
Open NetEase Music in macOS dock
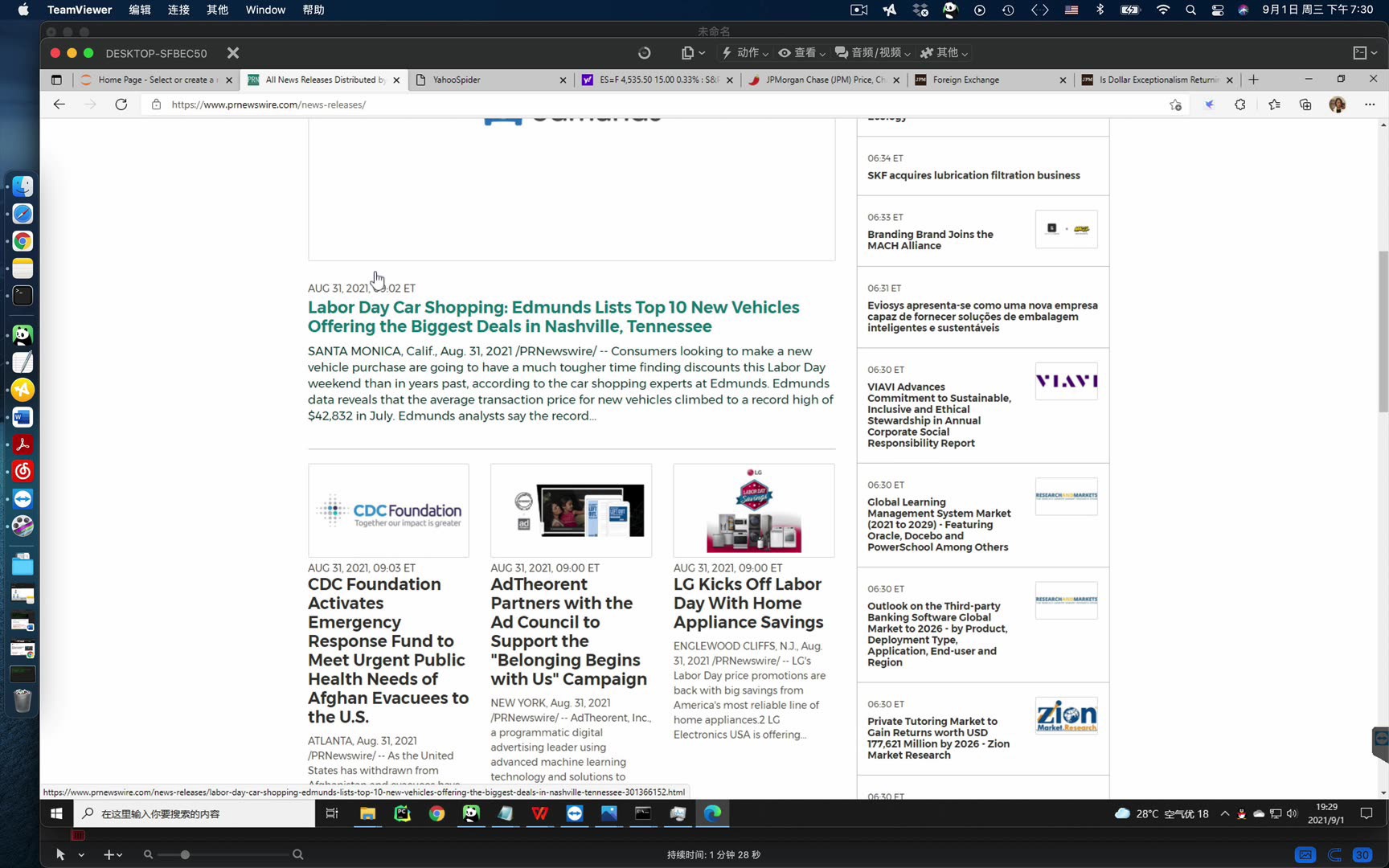(x=23, y=472)
